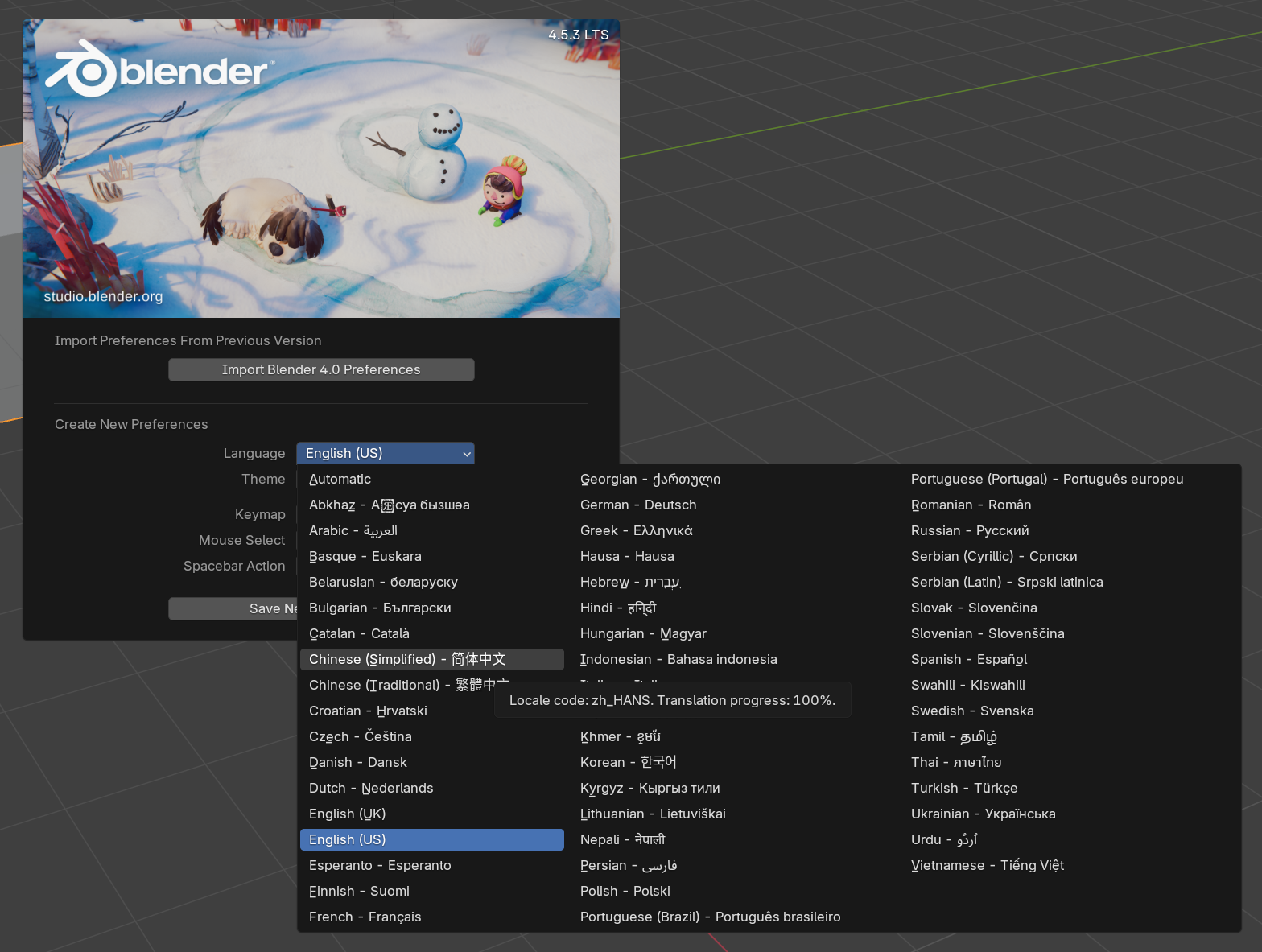Screen dimensions: 1262x952
Task: Choose English (UK) option
Action: [432, 814]
